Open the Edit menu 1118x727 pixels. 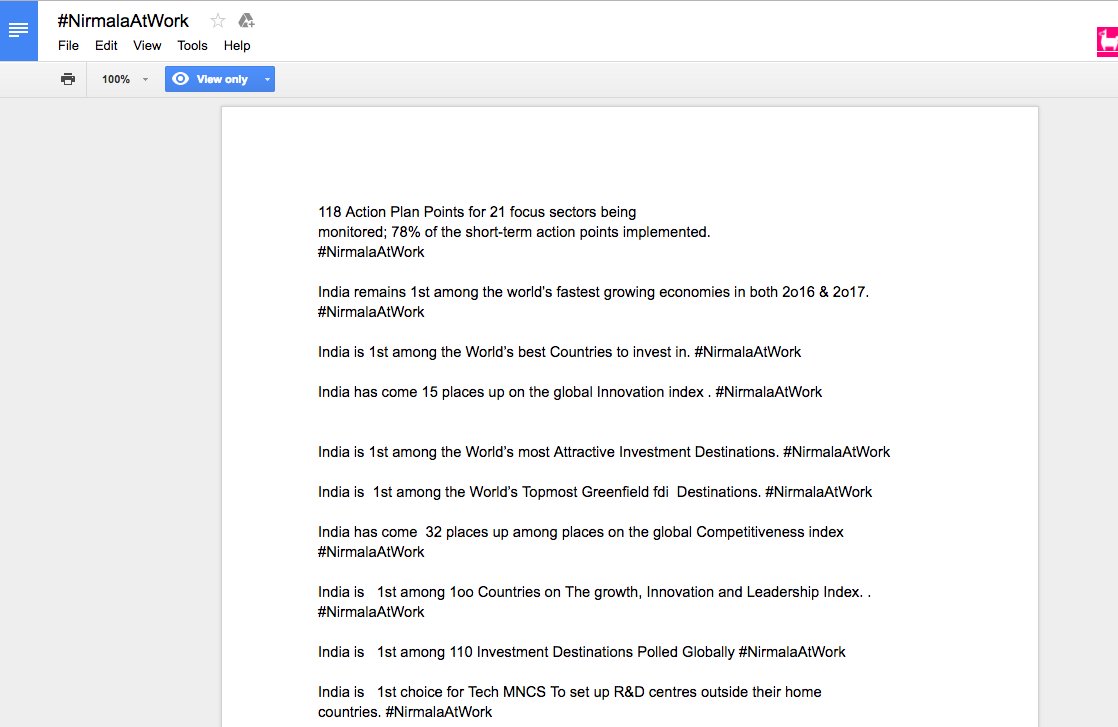[x=106, y=46]
